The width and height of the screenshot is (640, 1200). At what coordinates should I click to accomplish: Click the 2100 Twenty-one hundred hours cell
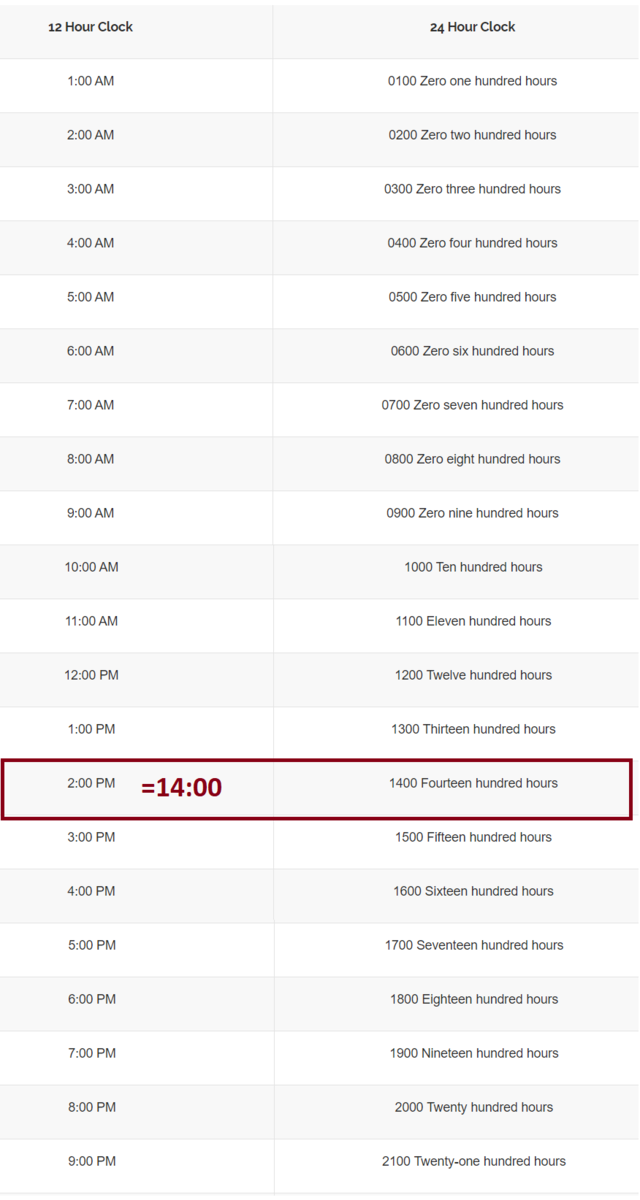(473, 1161)
